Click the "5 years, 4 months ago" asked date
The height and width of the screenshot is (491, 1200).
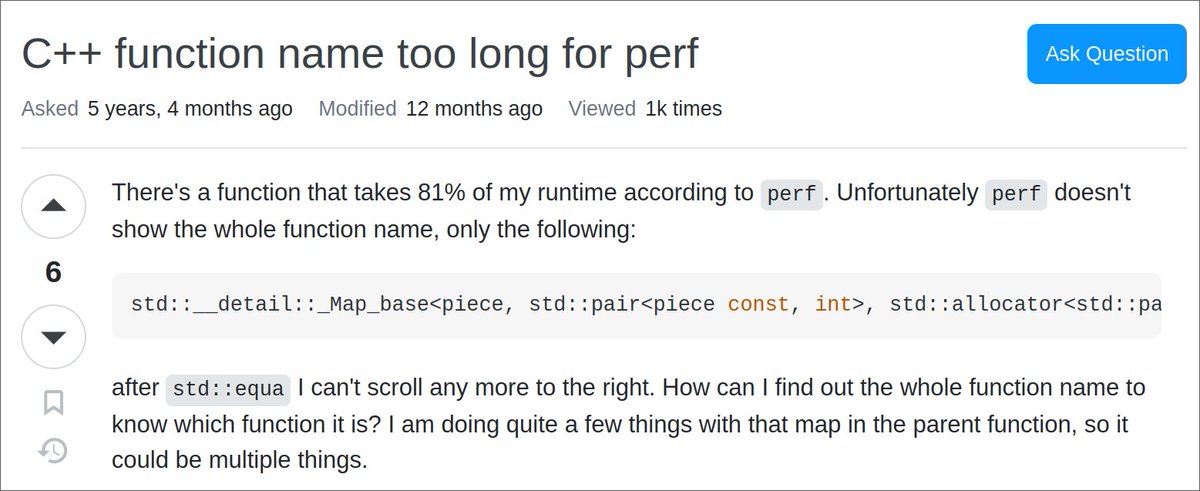190,108
